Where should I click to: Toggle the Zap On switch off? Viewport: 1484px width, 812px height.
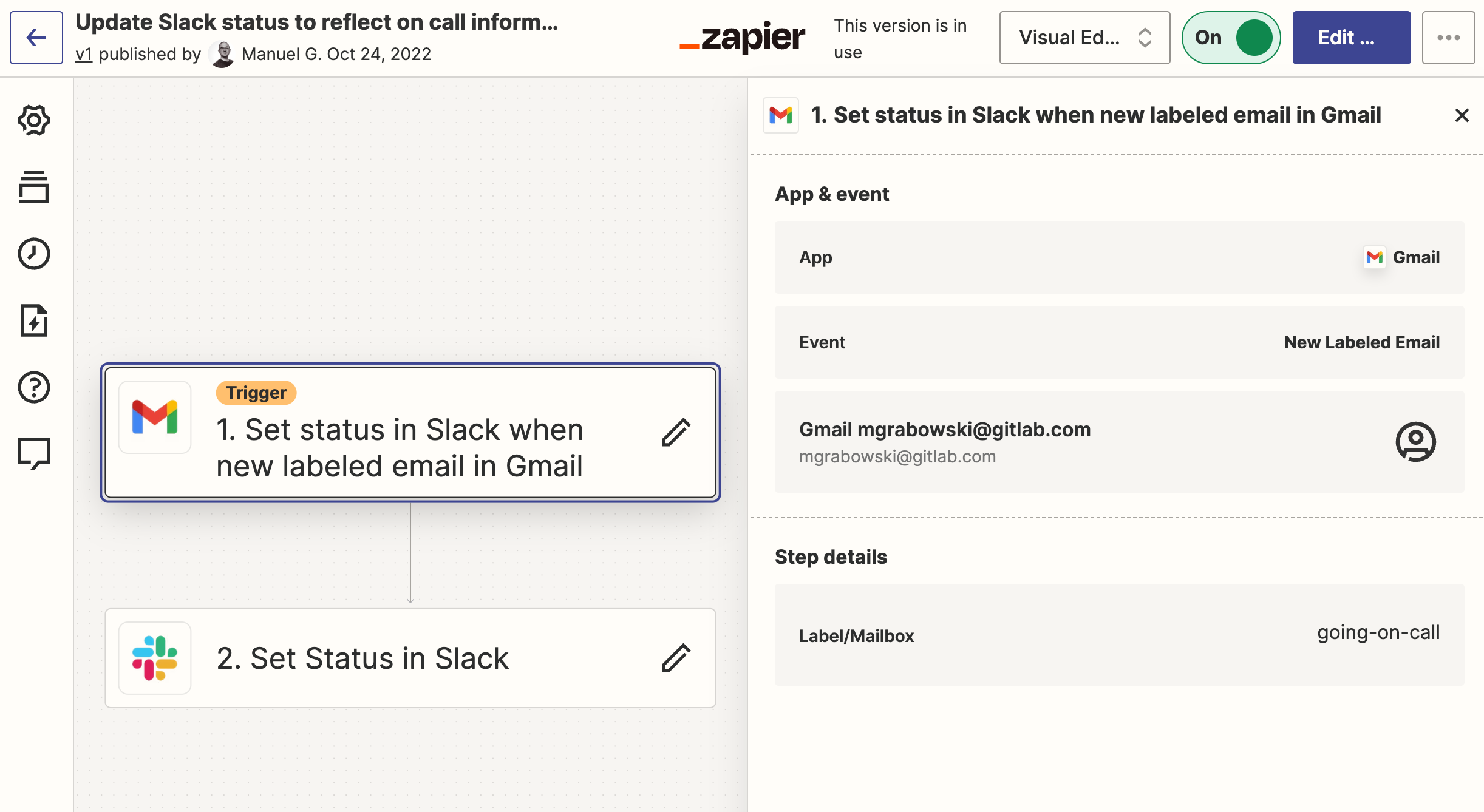(x=1231, y=38)
